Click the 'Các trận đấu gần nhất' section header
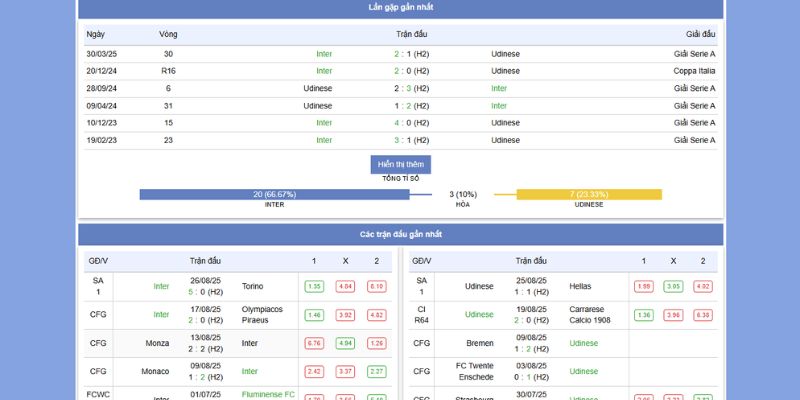This screenshot has width=800, height=400. point(401,235)
